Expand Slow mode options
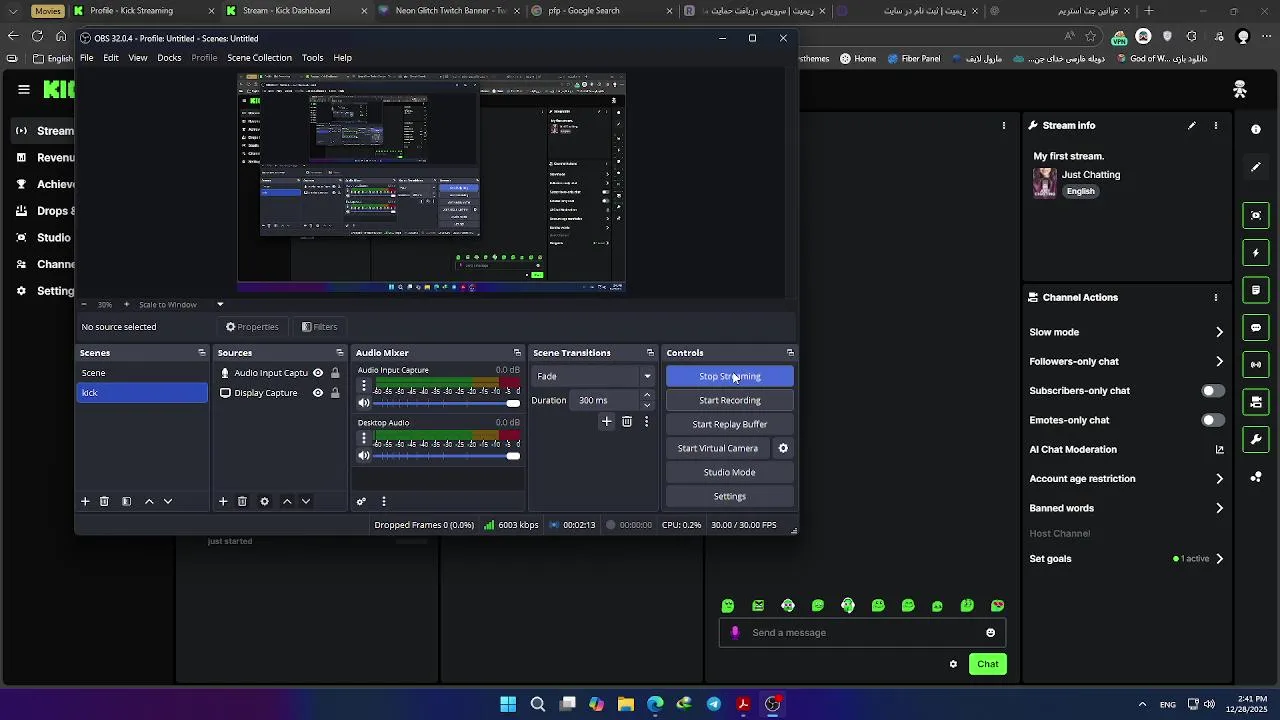 (1219, 332)
